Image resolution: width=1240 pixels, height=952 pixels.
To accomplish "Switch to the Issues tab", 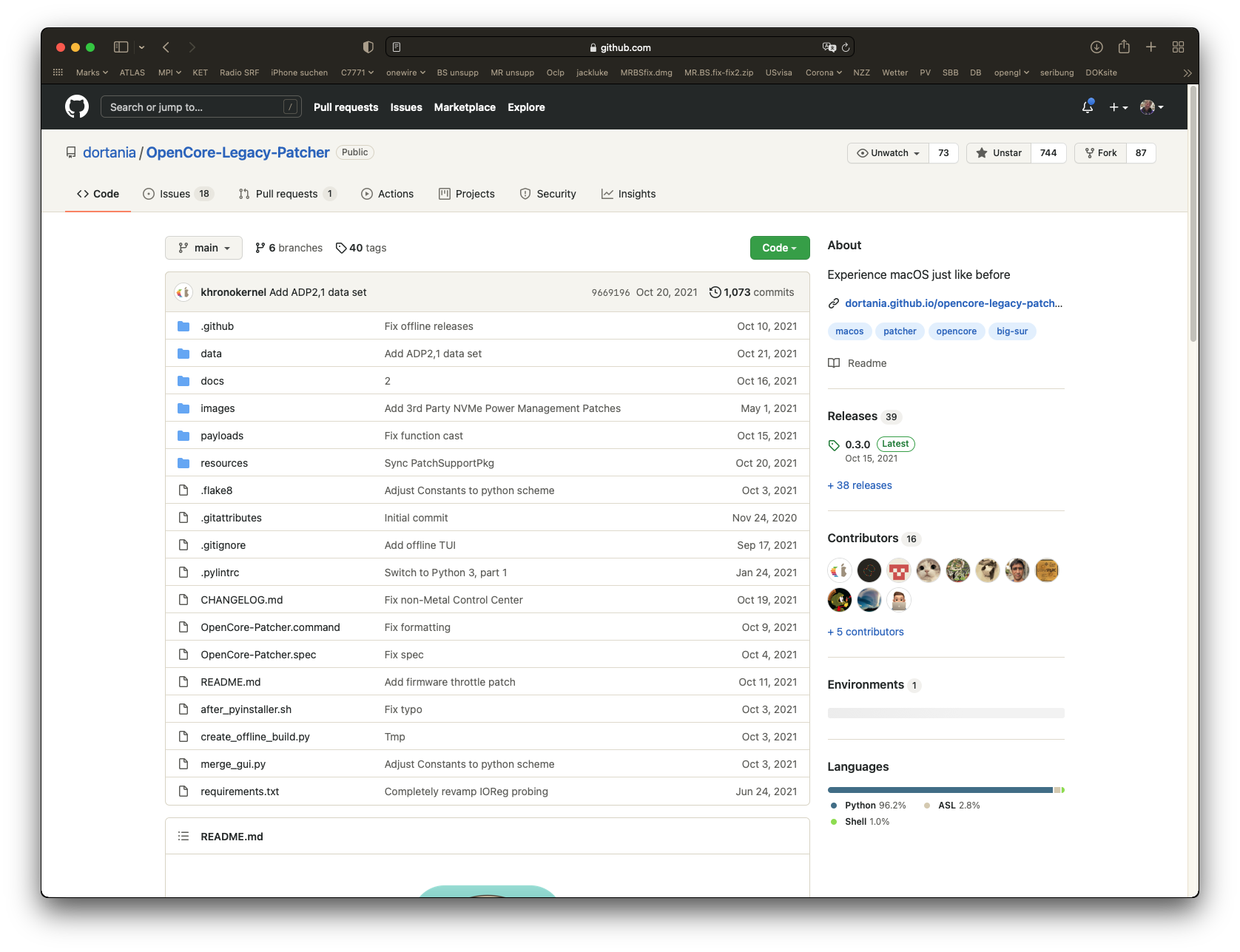I will 177,194.
